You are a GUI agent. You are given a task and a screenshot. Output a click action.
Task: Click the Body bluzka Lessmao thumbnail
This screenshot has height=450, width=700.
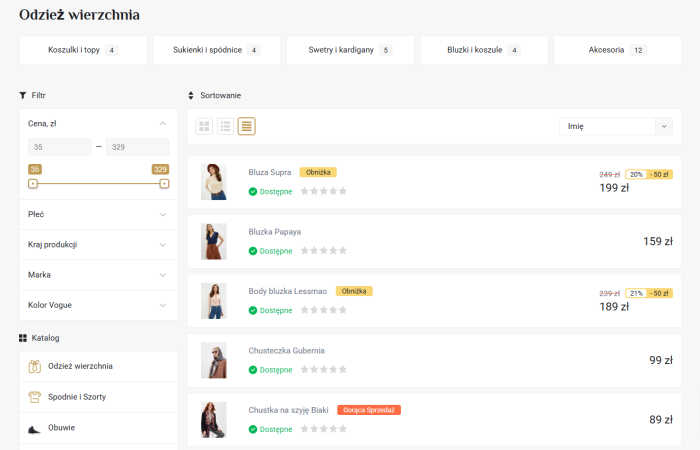coord(213,300)
